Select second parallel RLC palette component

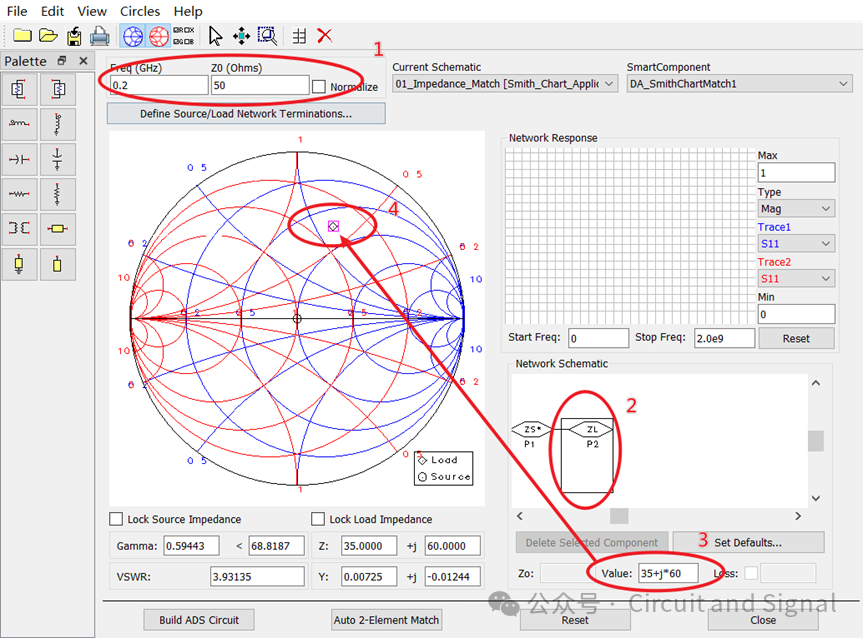tap(57, 89)
